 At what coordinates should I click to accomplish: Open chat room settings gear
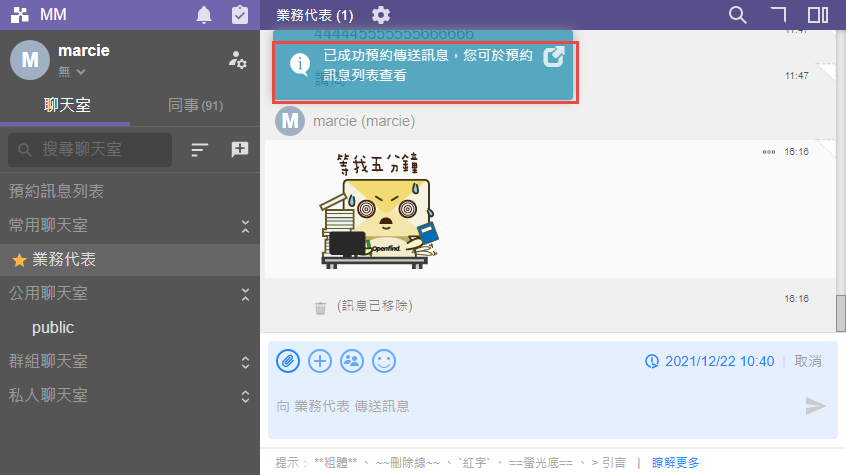pos(380,15)
